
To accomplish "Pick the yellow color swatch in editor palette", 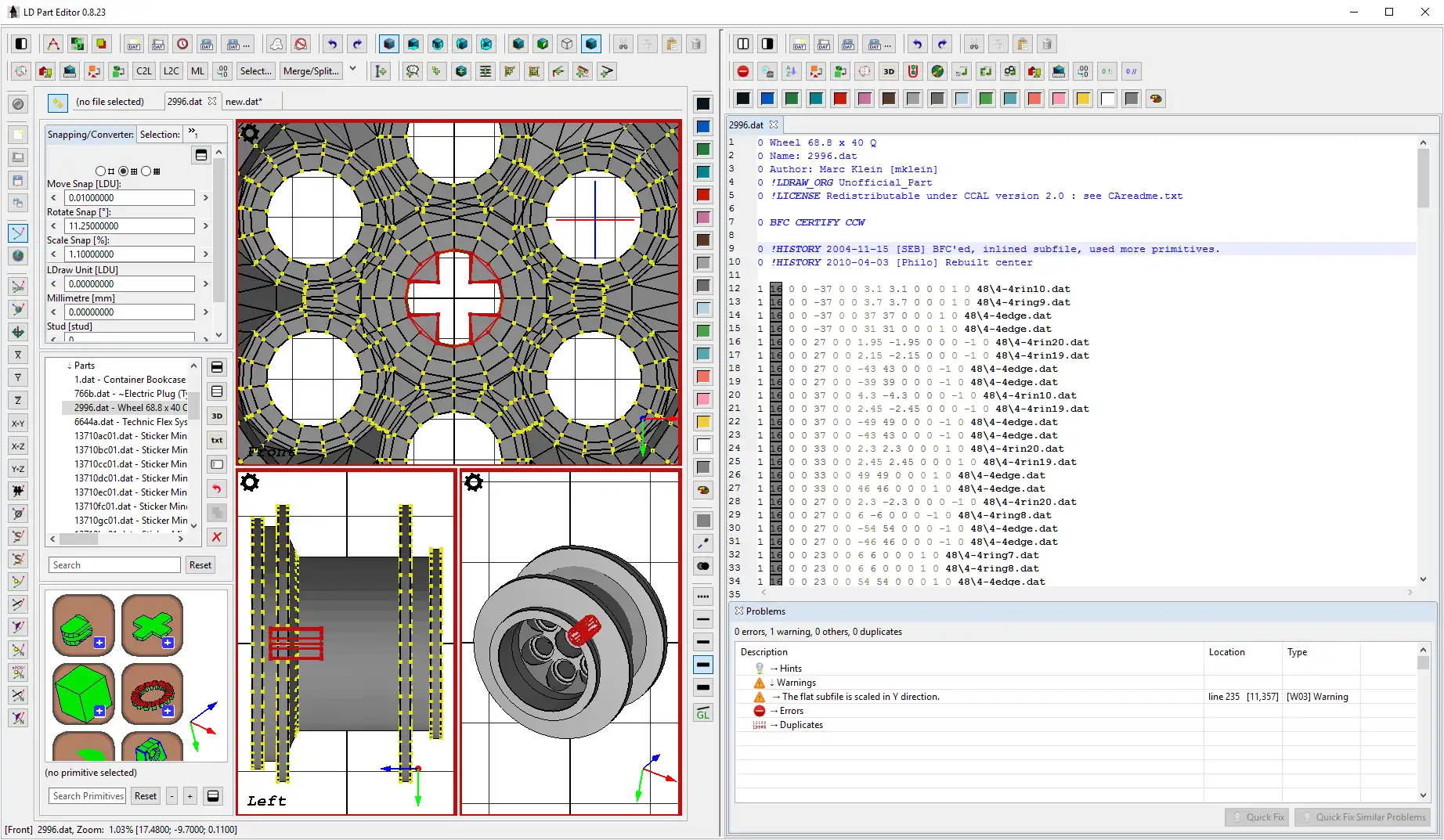I will click(x=1083, y=99).
